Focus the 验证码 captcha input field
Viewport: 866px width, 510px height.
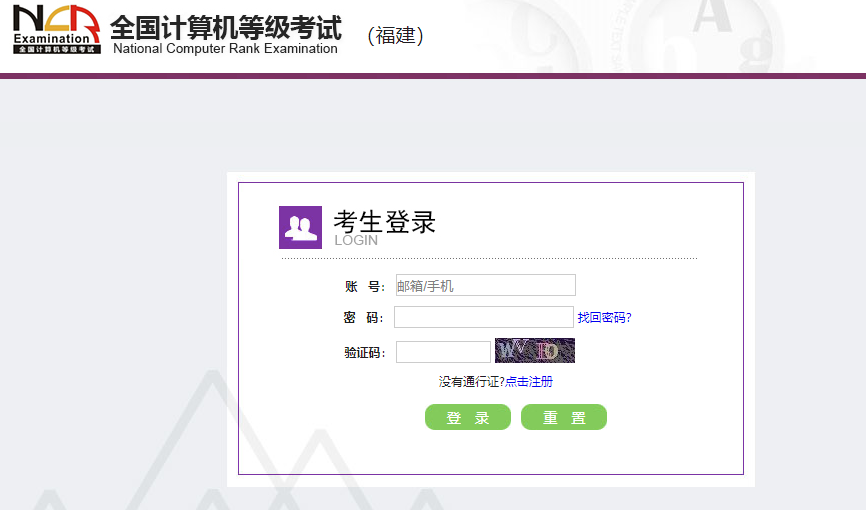pos(443,352)
